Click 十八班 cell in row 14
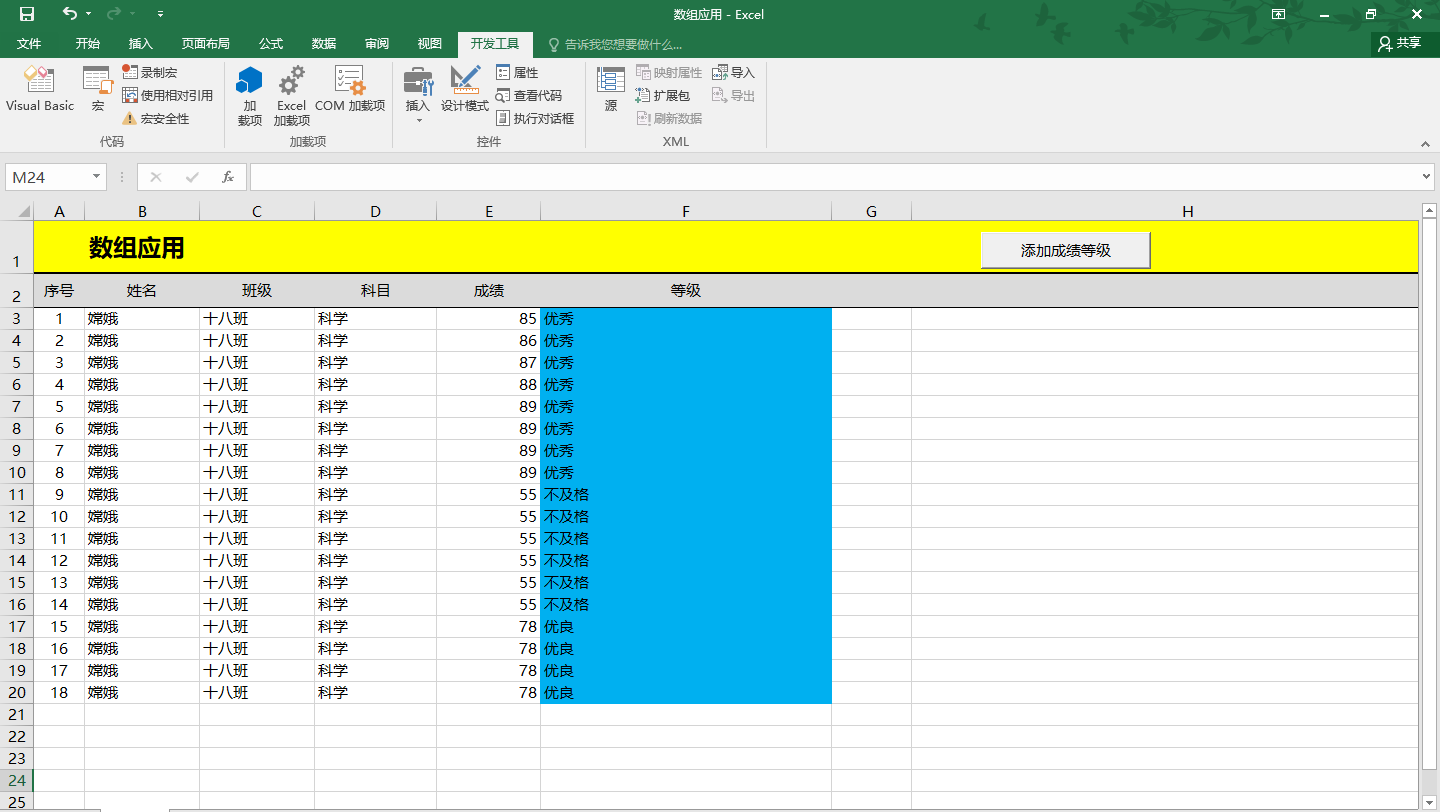Viewport: 1440px width, 812px height. pyautogui.click(x=257, y=561)
